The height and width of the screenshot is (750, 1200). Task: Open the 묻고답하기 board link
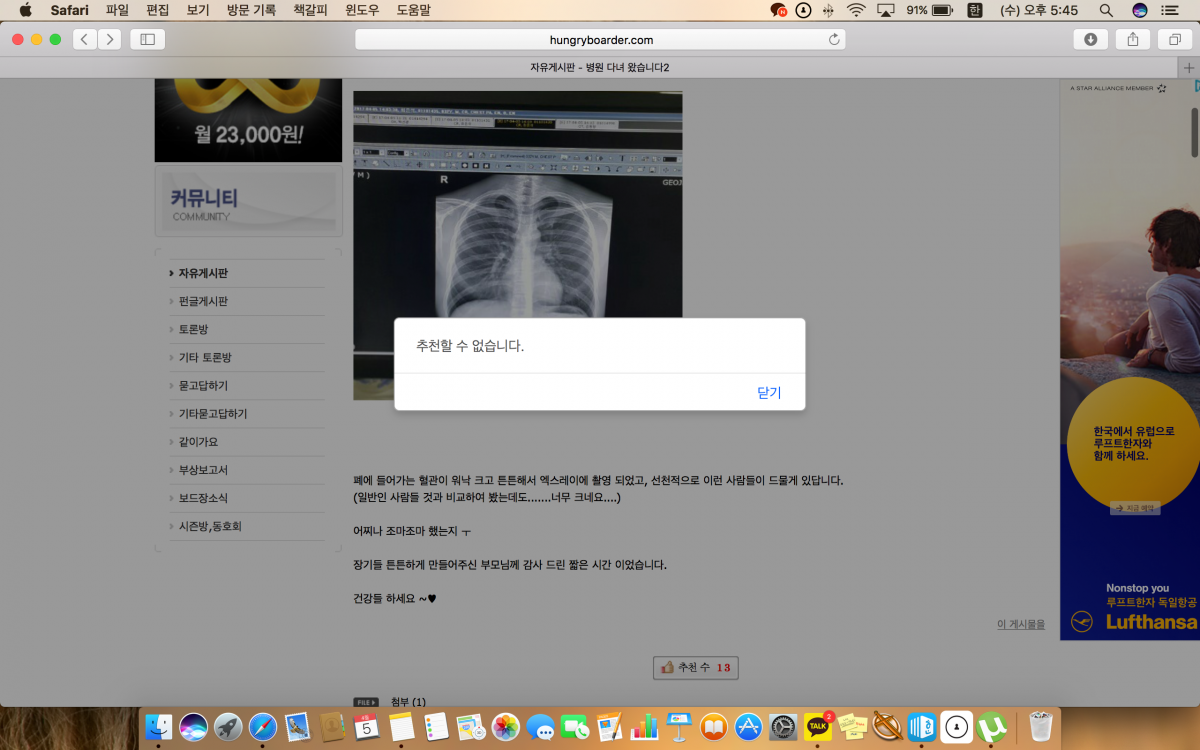[204, 385]
